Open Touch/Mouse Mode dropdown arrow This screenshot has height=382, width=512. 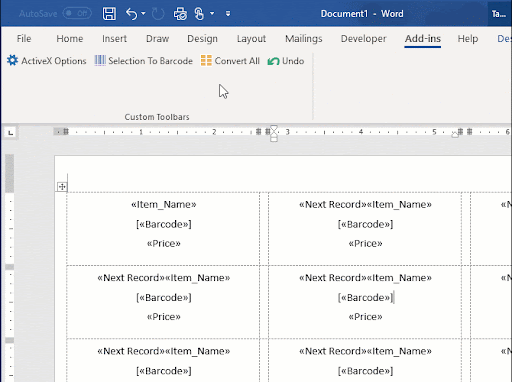[x=212, y=14]
